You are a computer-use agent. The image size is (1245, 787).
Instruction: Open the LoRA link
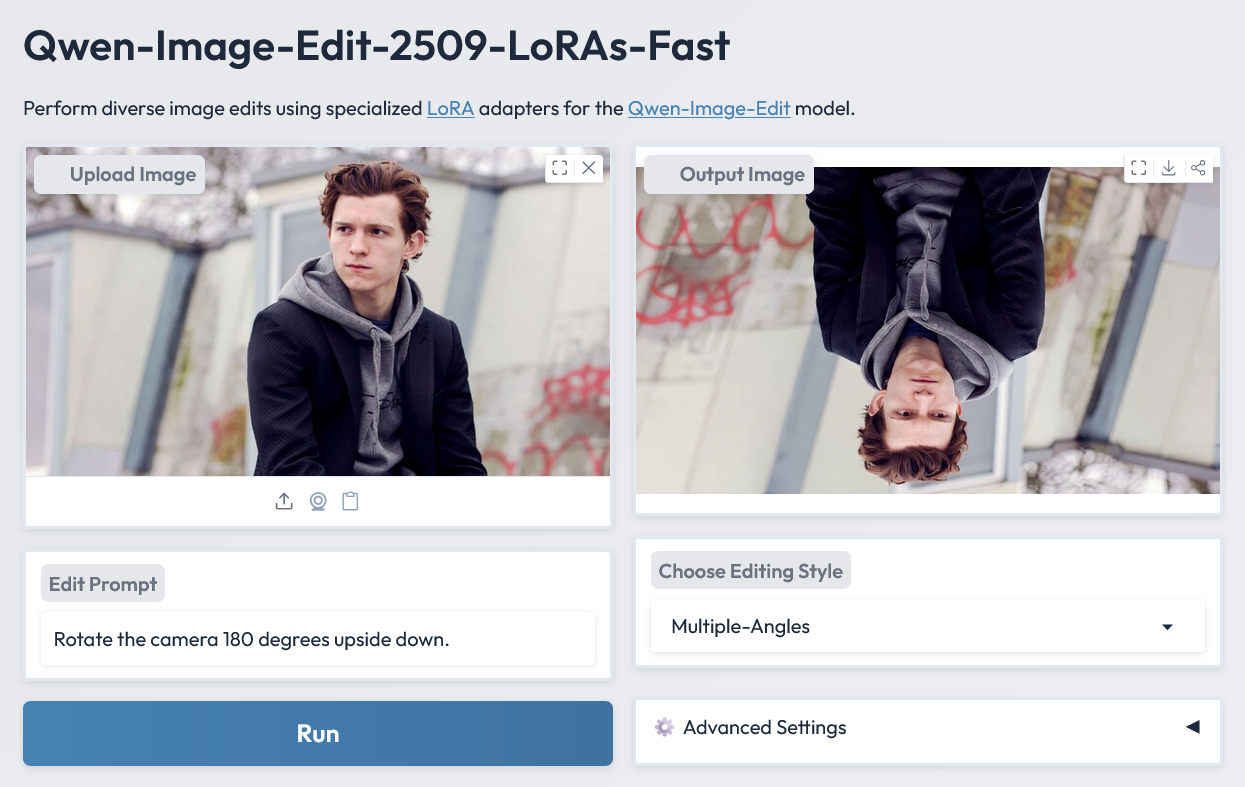click(x=450, y=108)
